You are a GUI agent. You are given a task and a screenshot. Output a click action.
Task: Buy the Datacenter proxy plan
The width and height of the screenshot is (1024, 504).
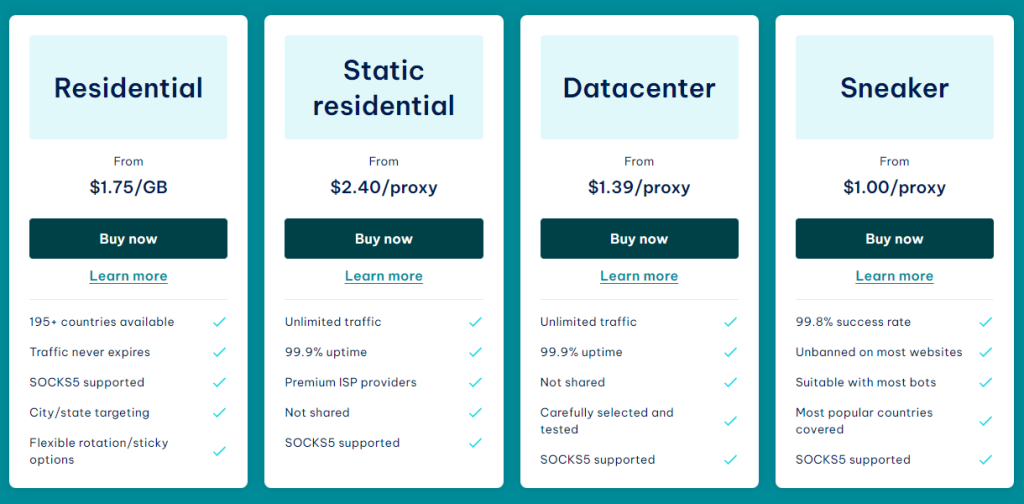pos(639,239)
